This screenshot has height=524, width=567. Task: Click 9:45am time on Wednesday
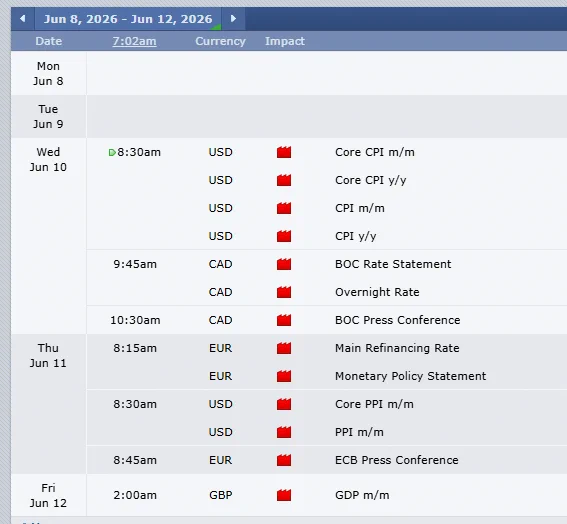click(135, 264)
